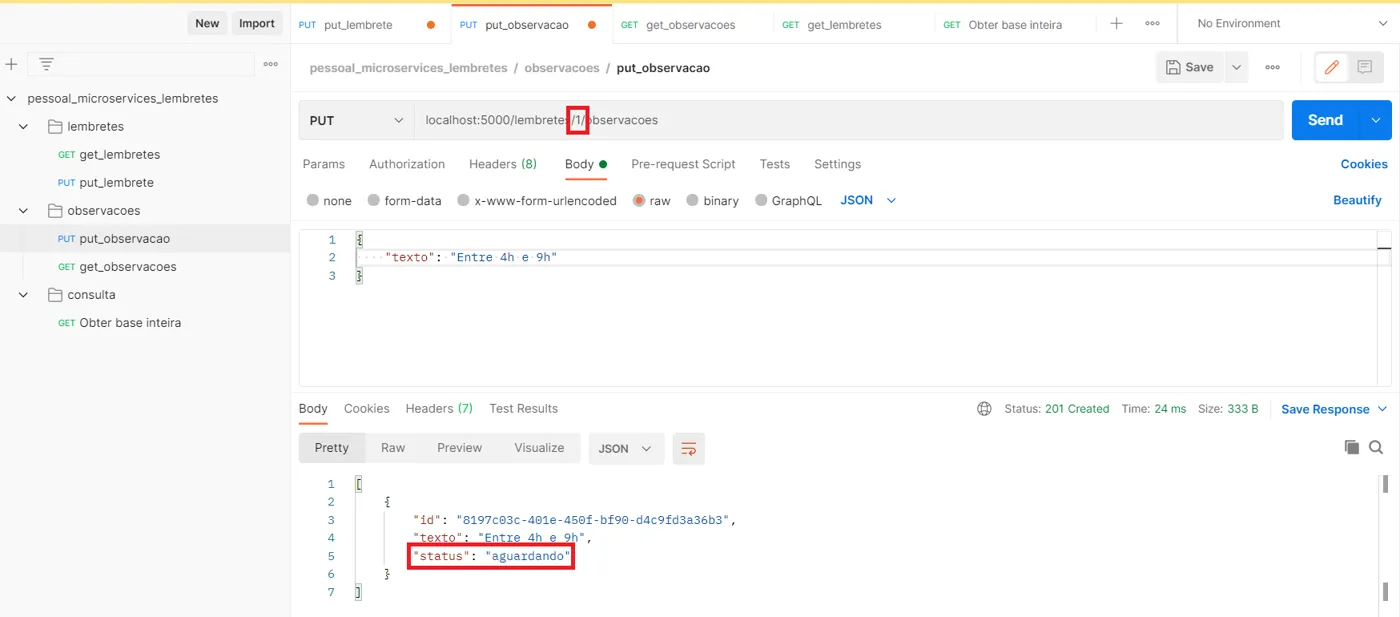Click the request URL field

849,120
